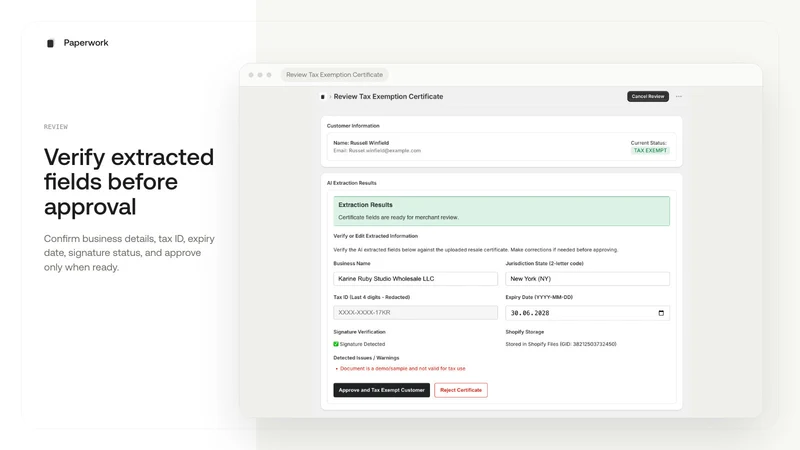Click the Cancel Review button
800x450 pixels.
(x=647, y=96)
